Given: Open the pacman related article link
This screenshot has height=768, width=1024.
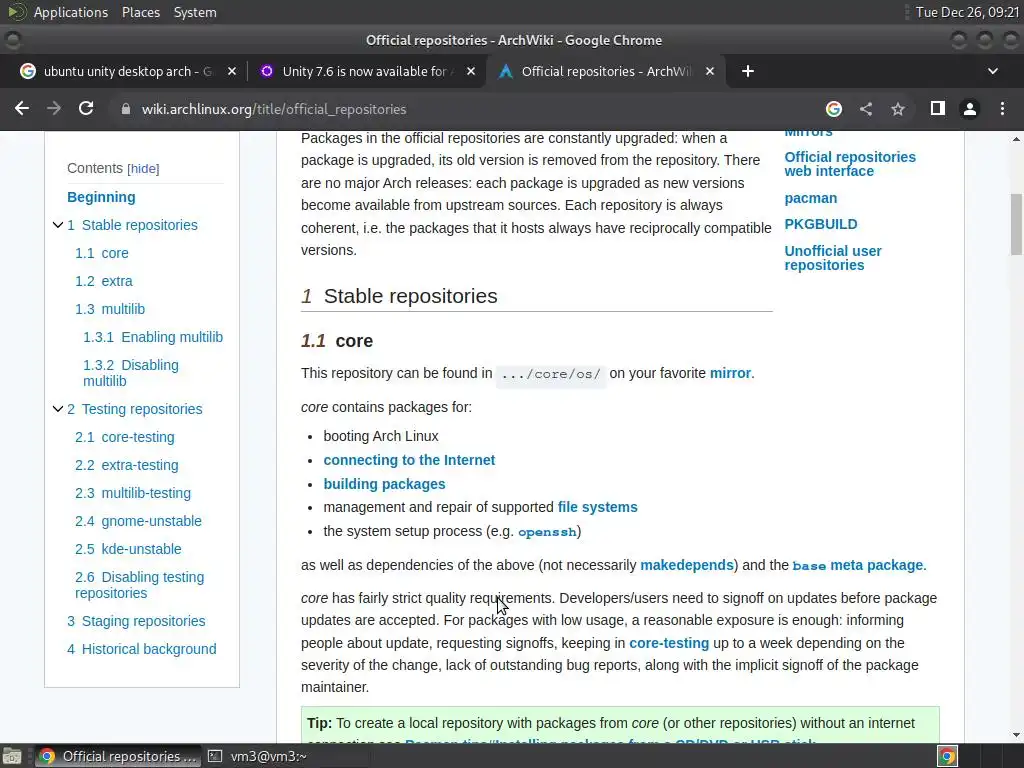Looking at the screenshot, I should [810, 198].
